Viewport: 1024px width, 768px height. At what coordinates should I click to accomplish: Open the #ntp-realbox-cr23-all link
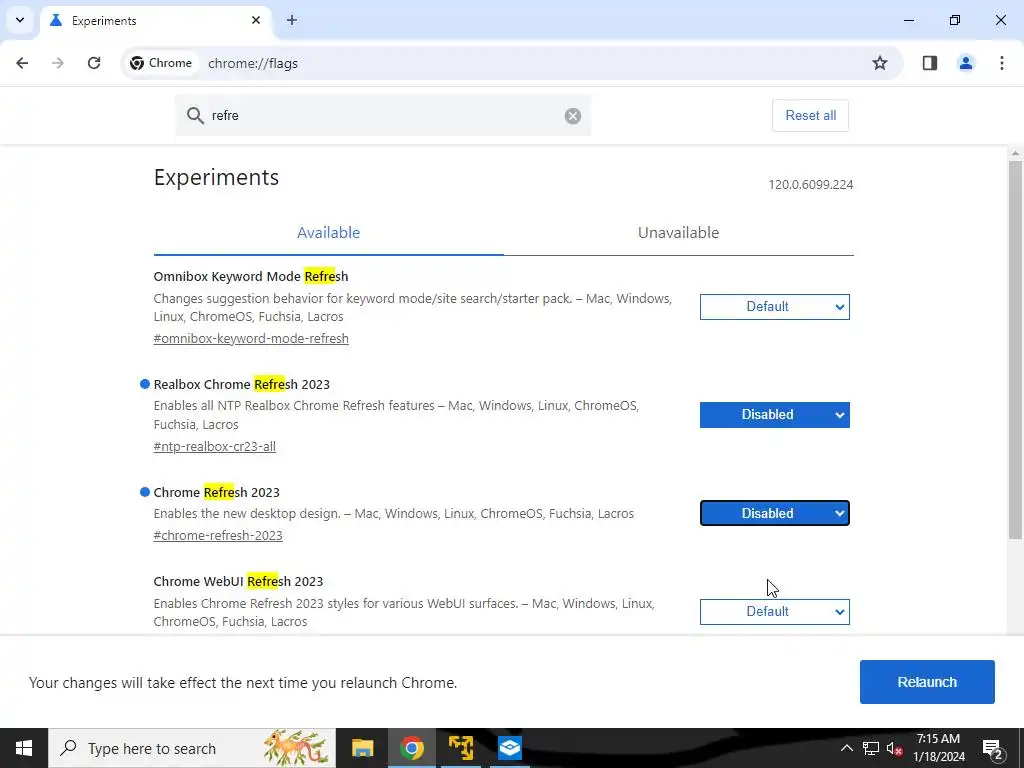click(x=214, y=447)
